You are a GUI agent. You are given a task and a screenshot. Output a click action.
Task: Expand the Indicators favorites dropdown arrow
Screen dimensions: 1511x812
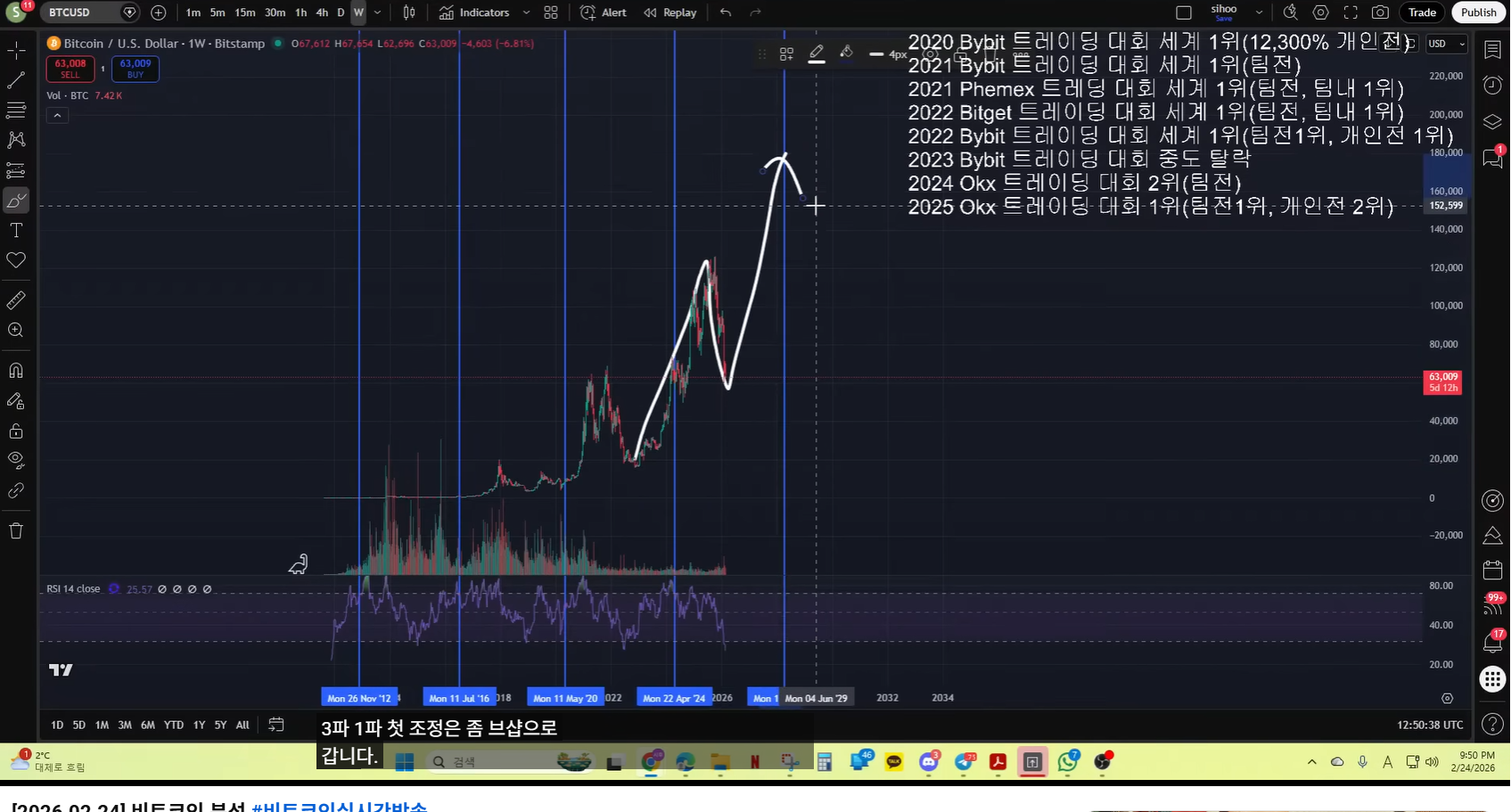point(526,12)
